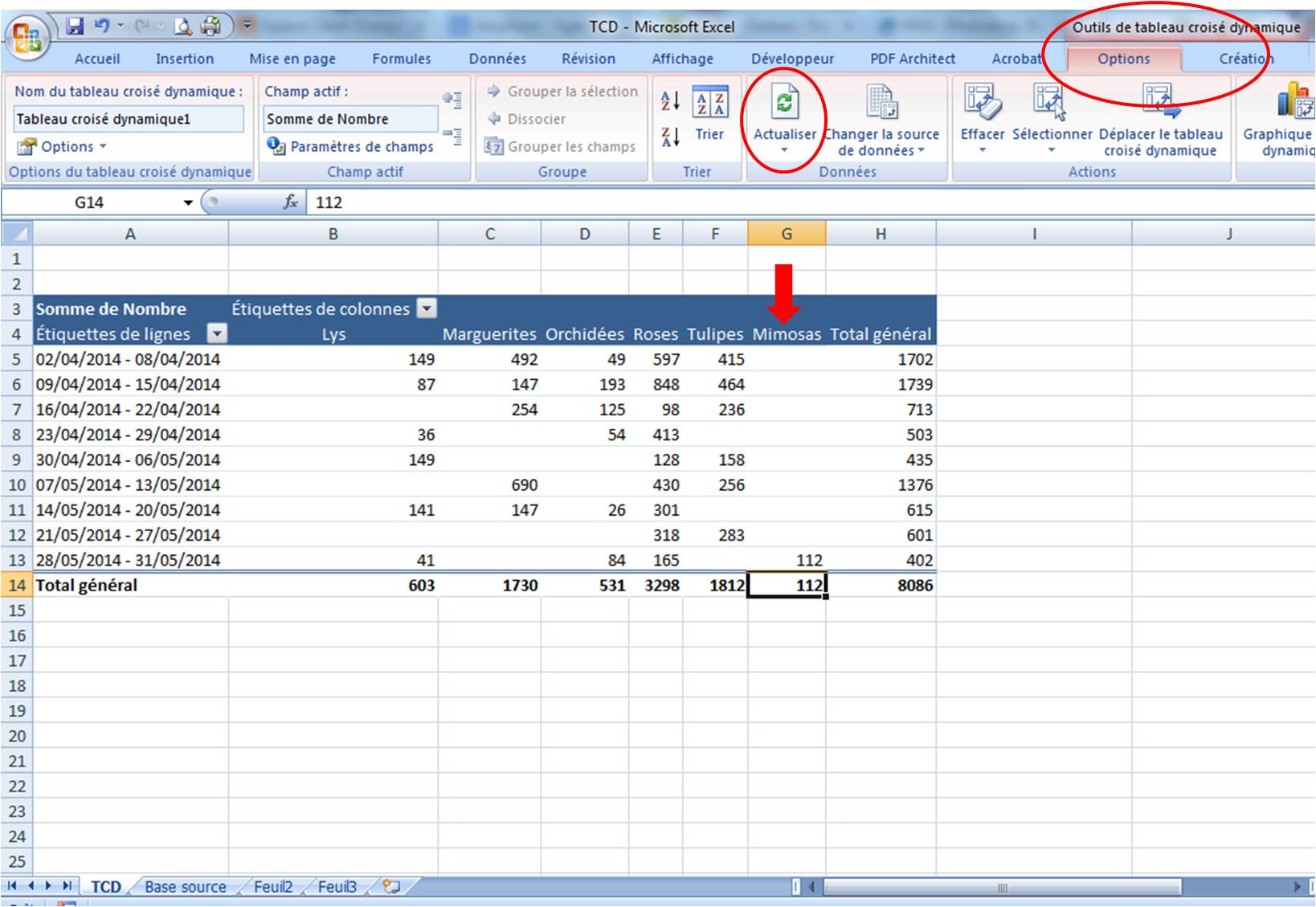Click the Champ actif input field

[351, 119]
